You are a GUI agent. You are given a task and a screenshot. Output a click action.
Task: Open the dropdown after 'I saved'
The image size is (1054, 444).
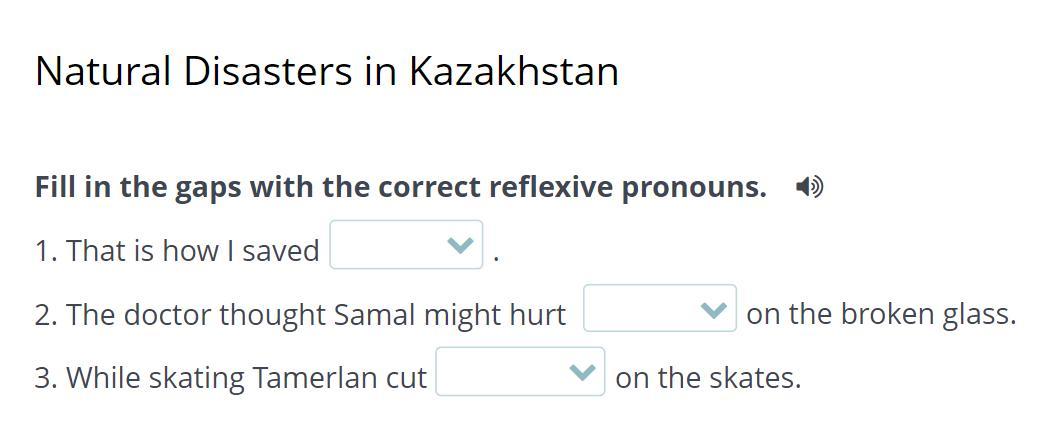tap(405, 246)
